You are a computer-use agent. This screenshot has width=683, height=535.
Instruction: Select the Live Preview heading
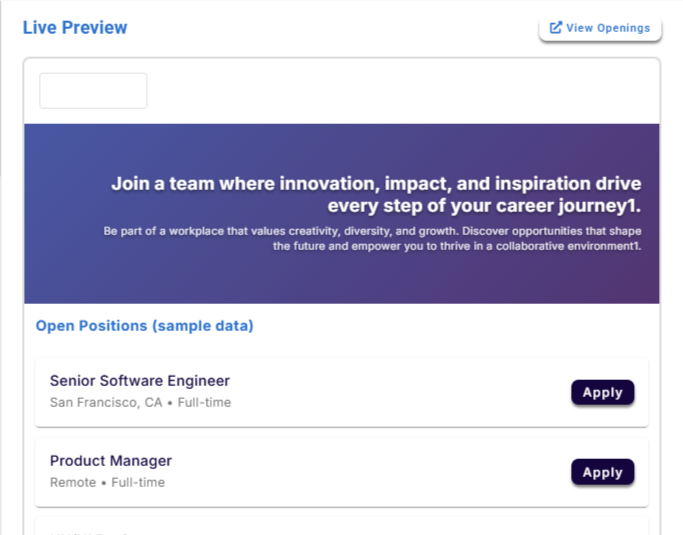point(75,28)
